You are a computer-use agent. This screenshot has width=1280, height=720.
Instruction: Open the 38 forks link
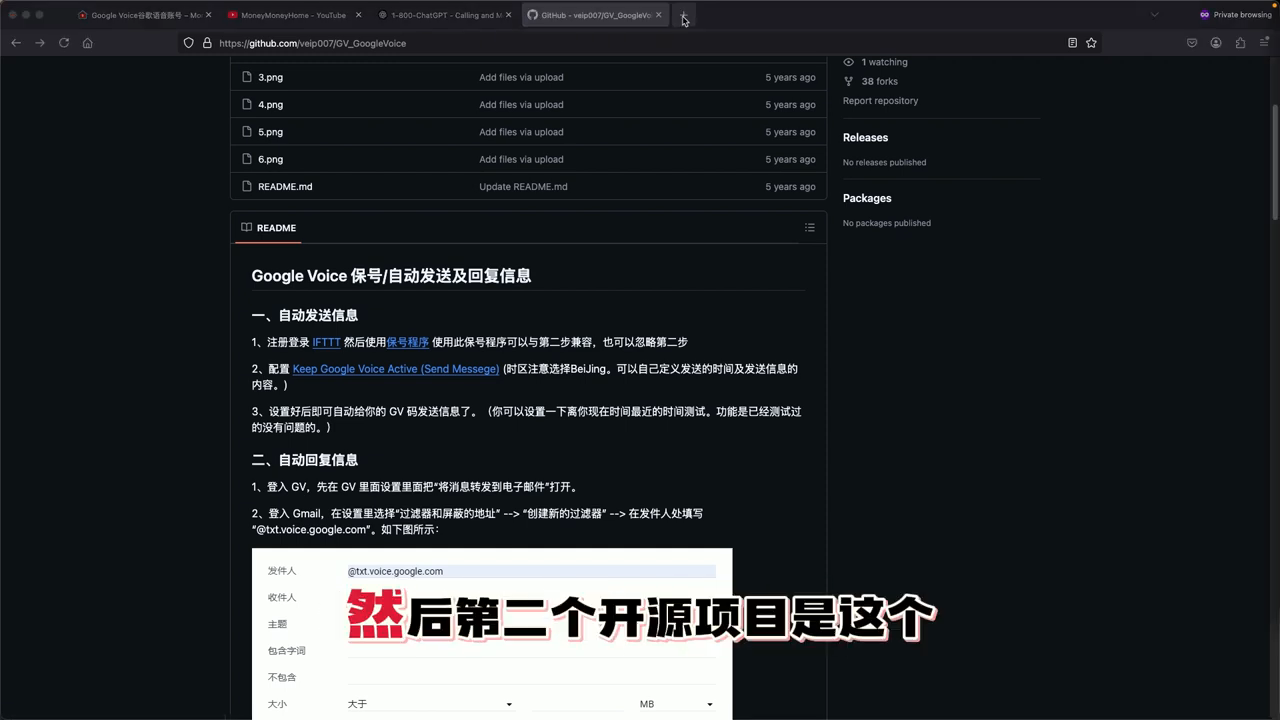point(880,81)
